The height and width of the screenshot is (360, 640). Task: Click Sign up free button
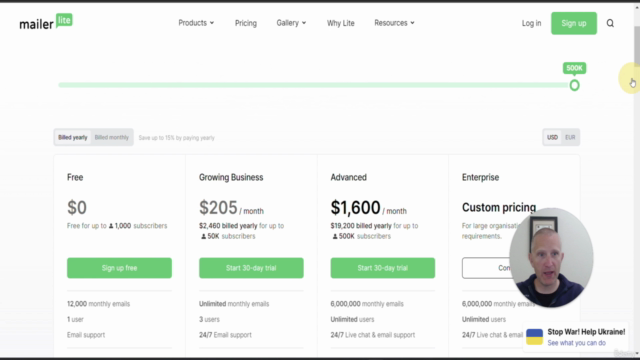click(x=119, y=268)
